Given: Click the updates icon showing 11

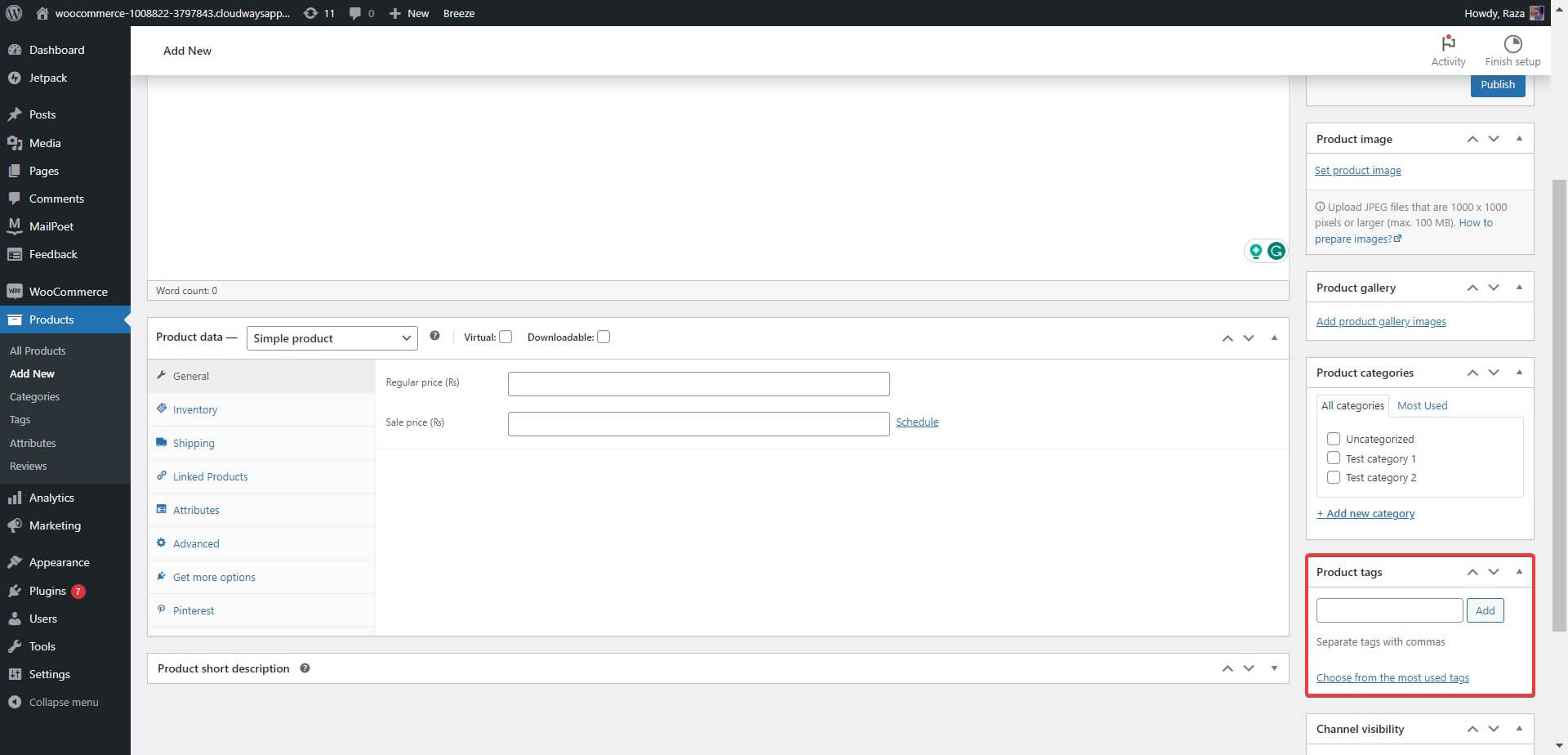Looking at the screenshot, I should [x=310, y=13].
